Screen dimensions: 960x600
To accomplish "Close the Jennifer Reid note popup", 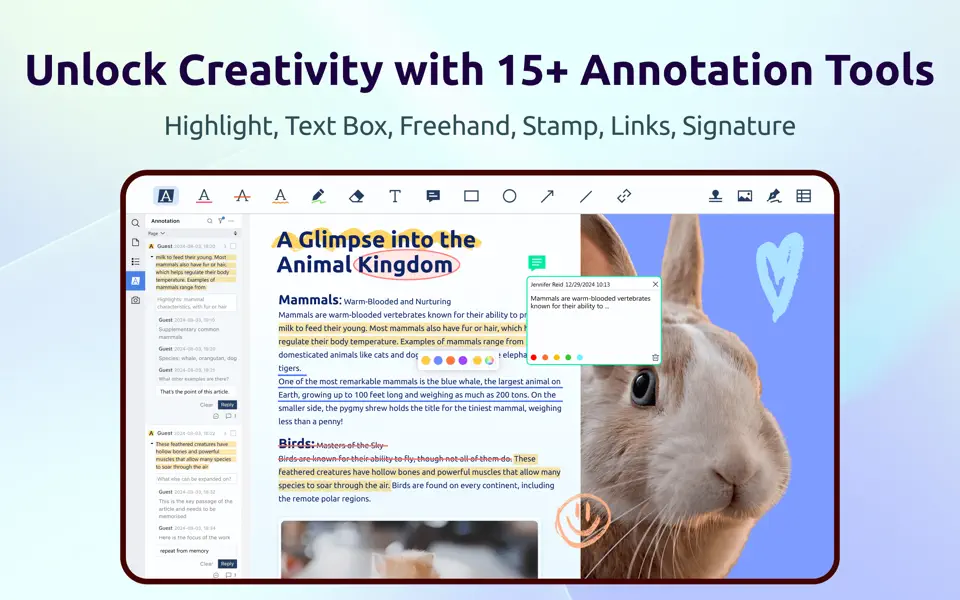I will (655, 284).
